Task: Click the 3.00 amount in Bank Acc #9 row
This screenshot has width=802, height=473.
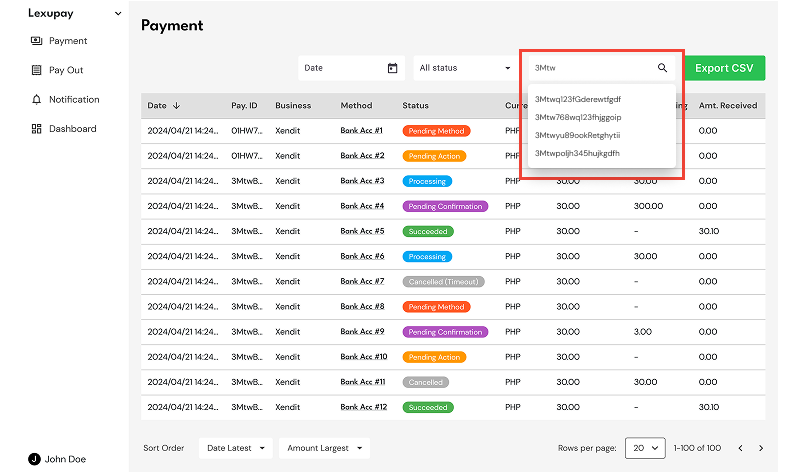Action: (642, 331)
